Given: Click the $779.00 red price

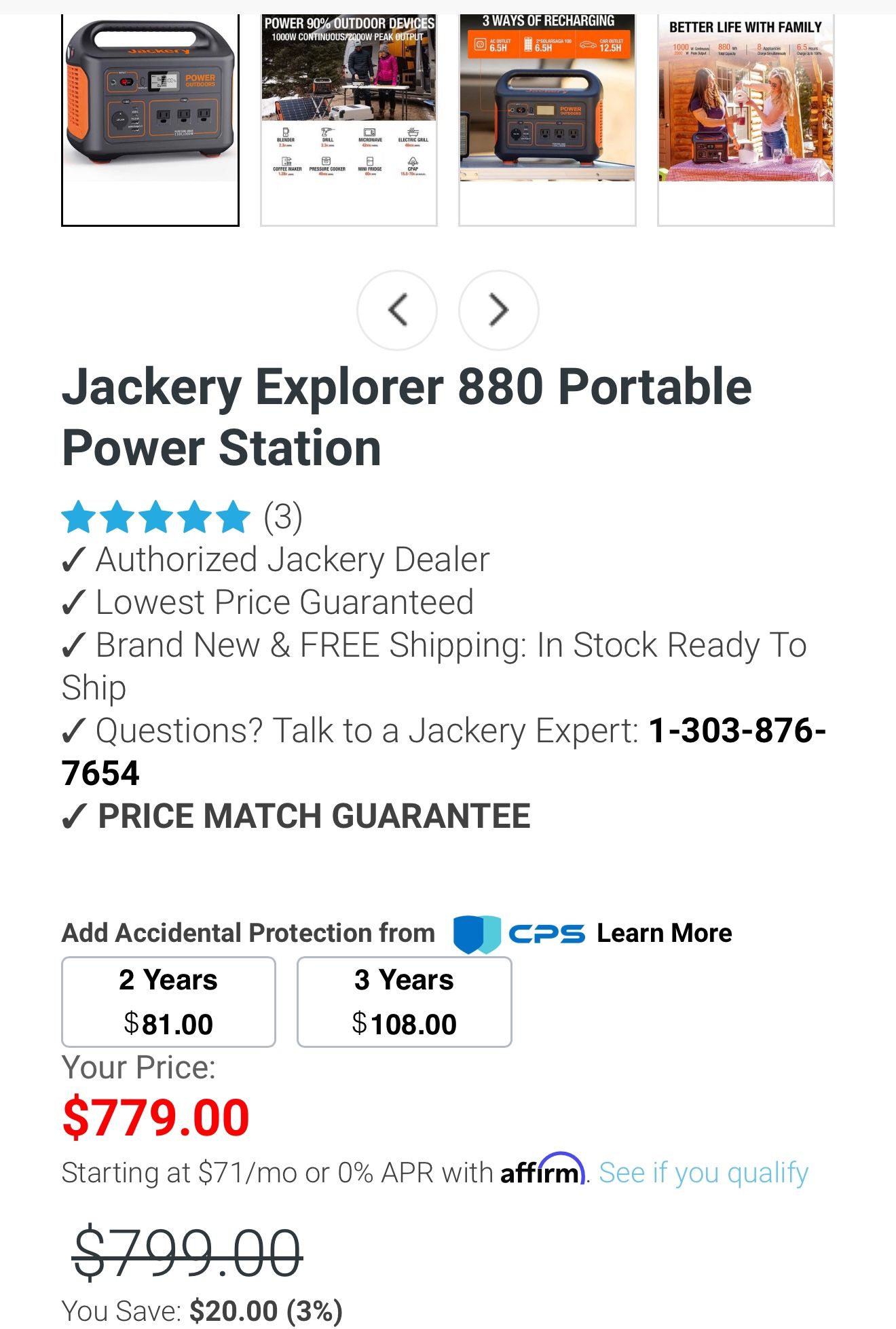Looking at the screenshot, I should [156, 1118].
